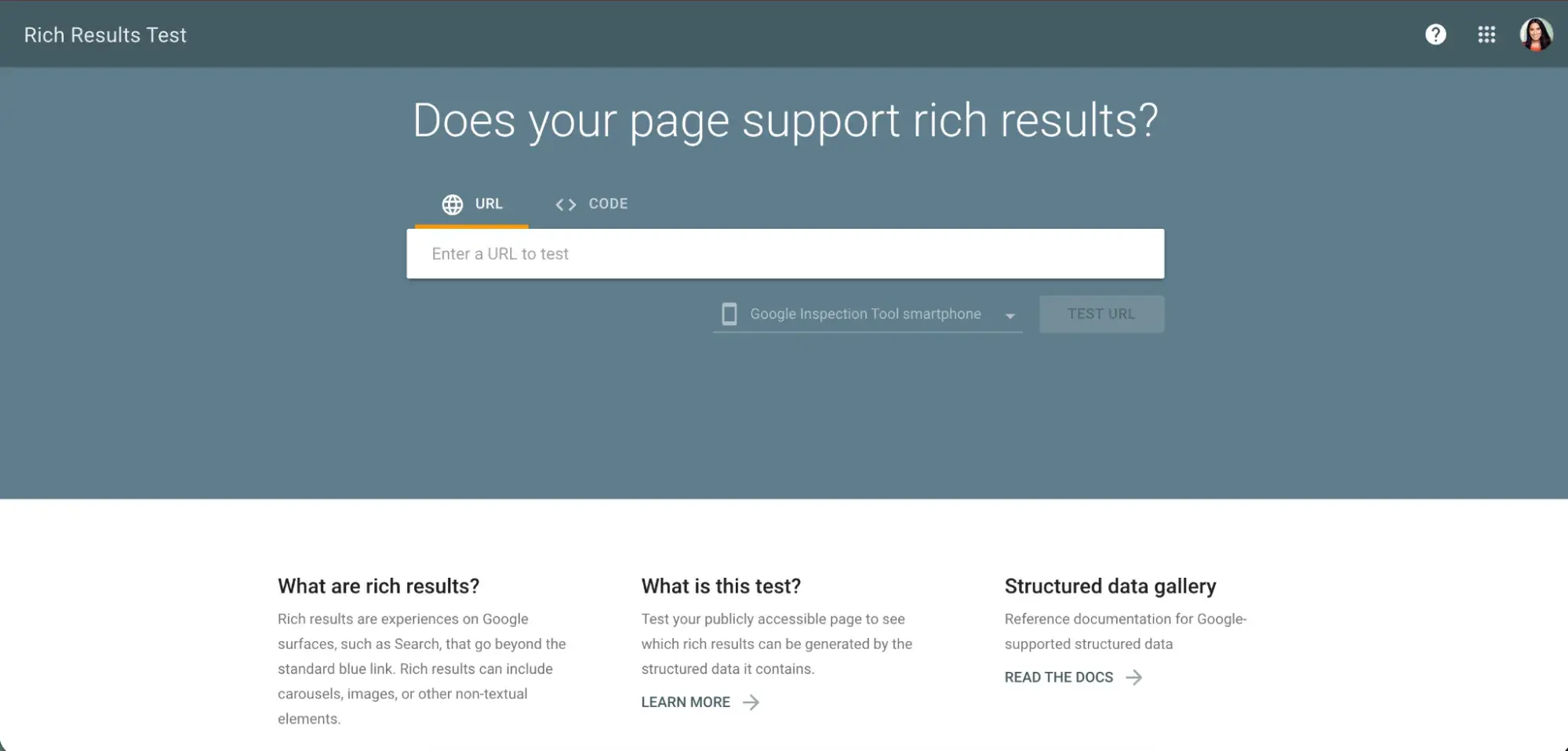1568x751 pixels.
Task: Click the globe icon beside URL tab
Action: (452, 204)
